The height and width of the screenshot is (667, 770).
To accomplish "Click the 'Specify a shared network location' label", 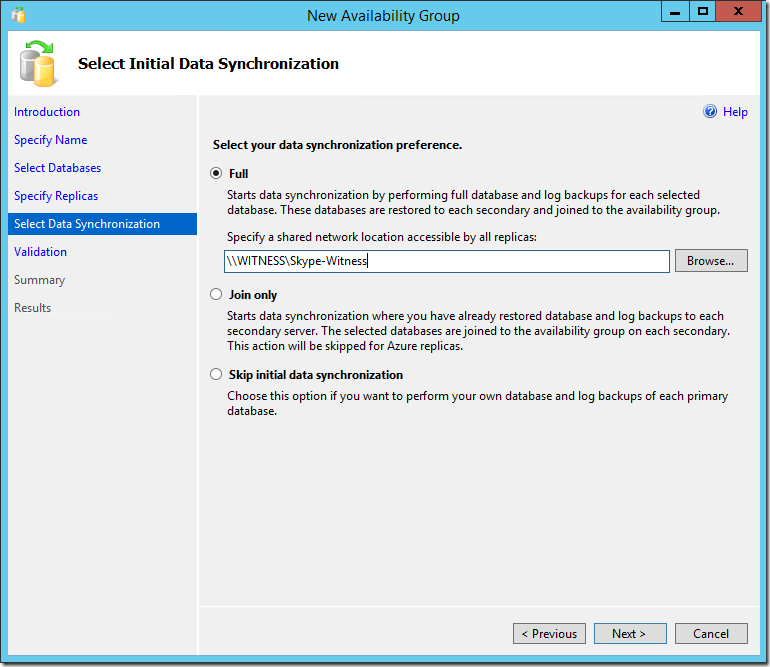I will pos(382,237).
